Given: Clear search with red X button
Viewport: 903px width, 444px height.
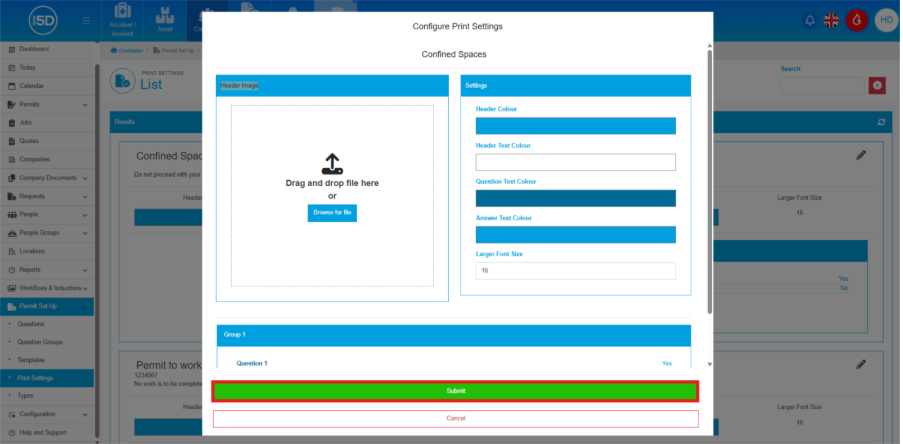Looking at the screenshot, I should pos(877,86).
